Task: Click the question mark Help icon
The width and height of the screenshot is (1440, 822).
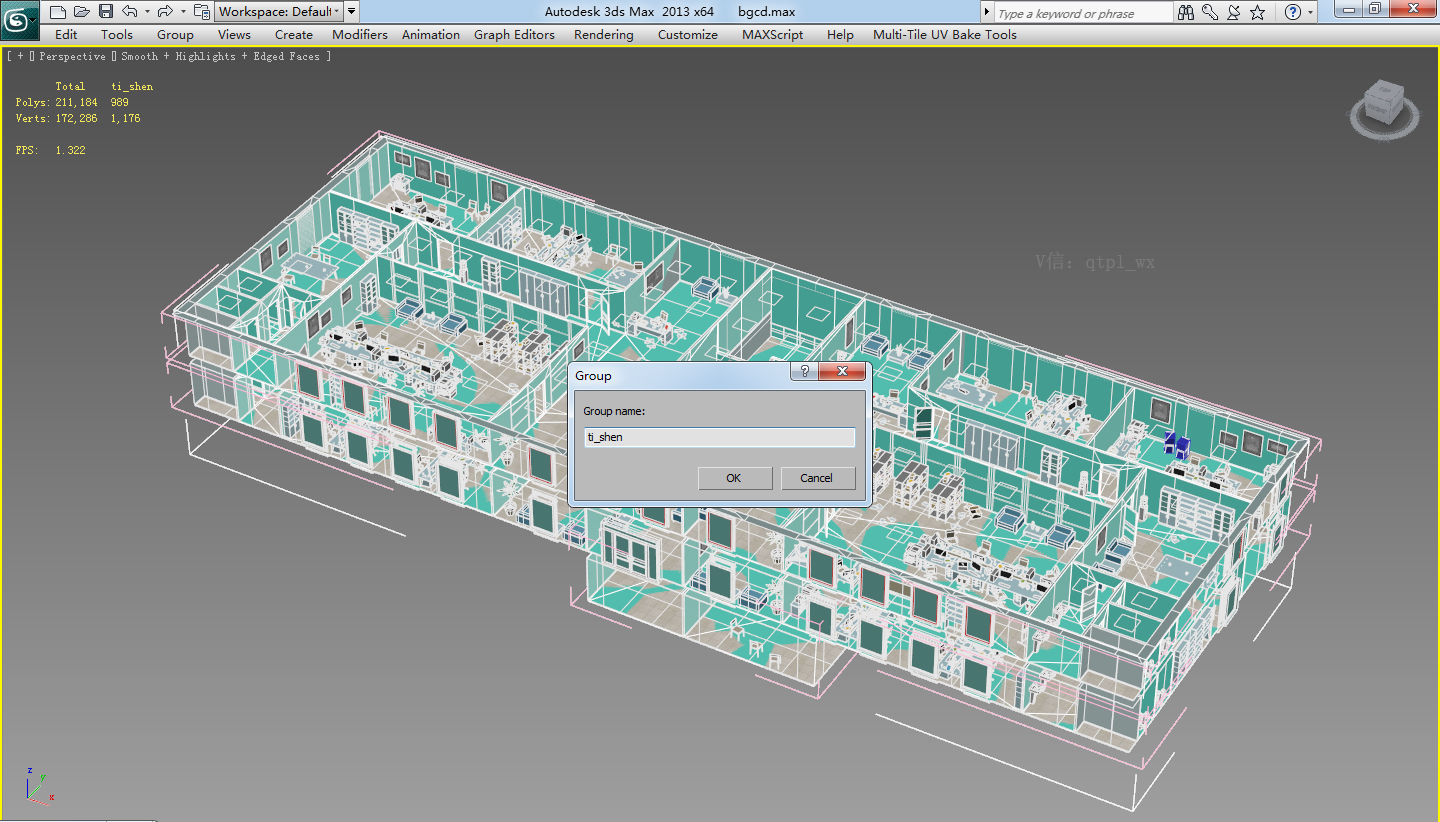Action: (x=1293, y=12)
